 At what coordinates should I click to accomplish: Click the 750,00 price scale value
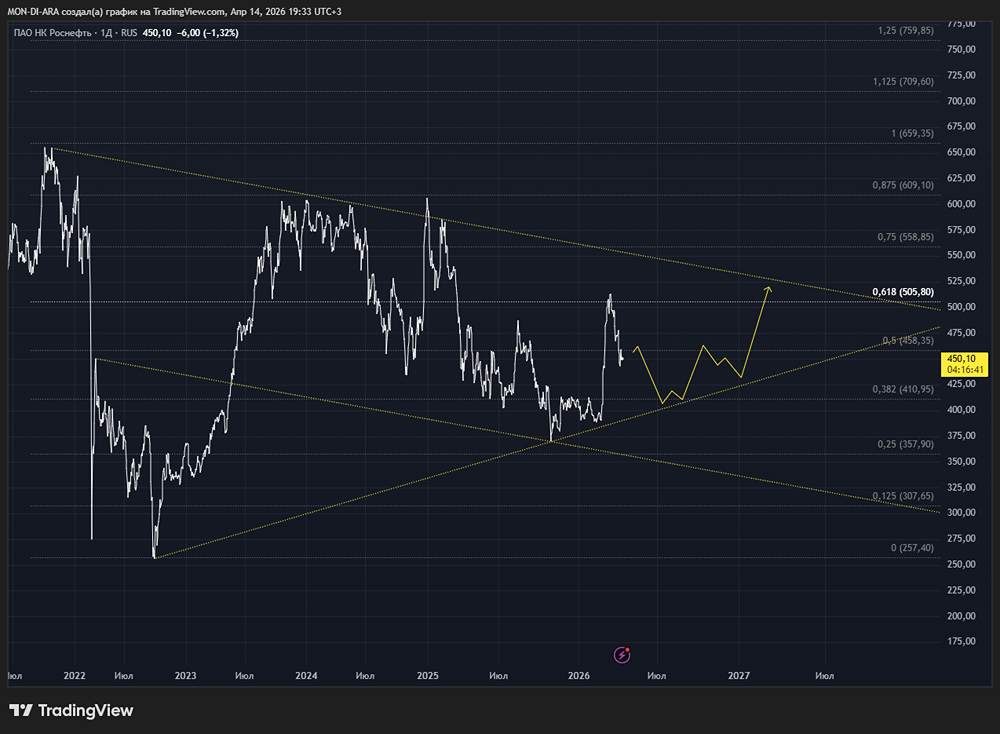coord(962,49)
